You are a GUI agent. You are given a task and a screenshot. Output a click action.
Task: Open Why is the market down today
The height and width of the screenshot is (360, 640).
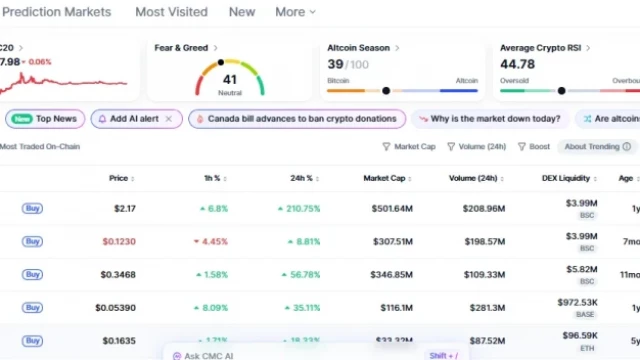point(490,119)
